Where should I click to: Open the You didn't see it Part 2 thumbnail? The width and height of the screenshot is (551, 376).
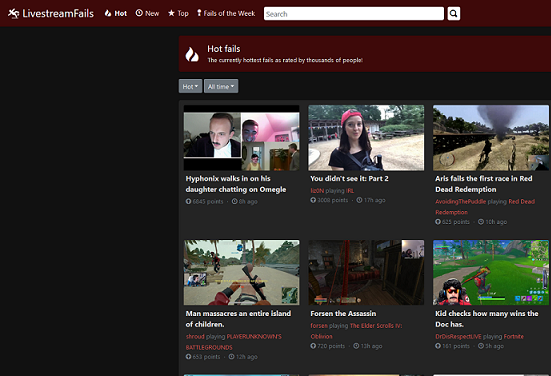point(366,138)
